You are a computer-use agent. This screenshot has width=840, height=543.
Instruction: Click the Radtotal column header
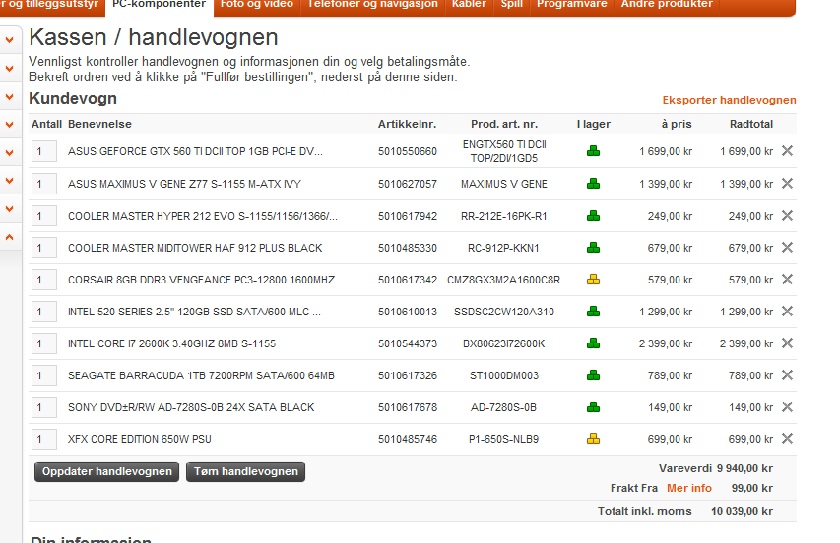[751, 124]
